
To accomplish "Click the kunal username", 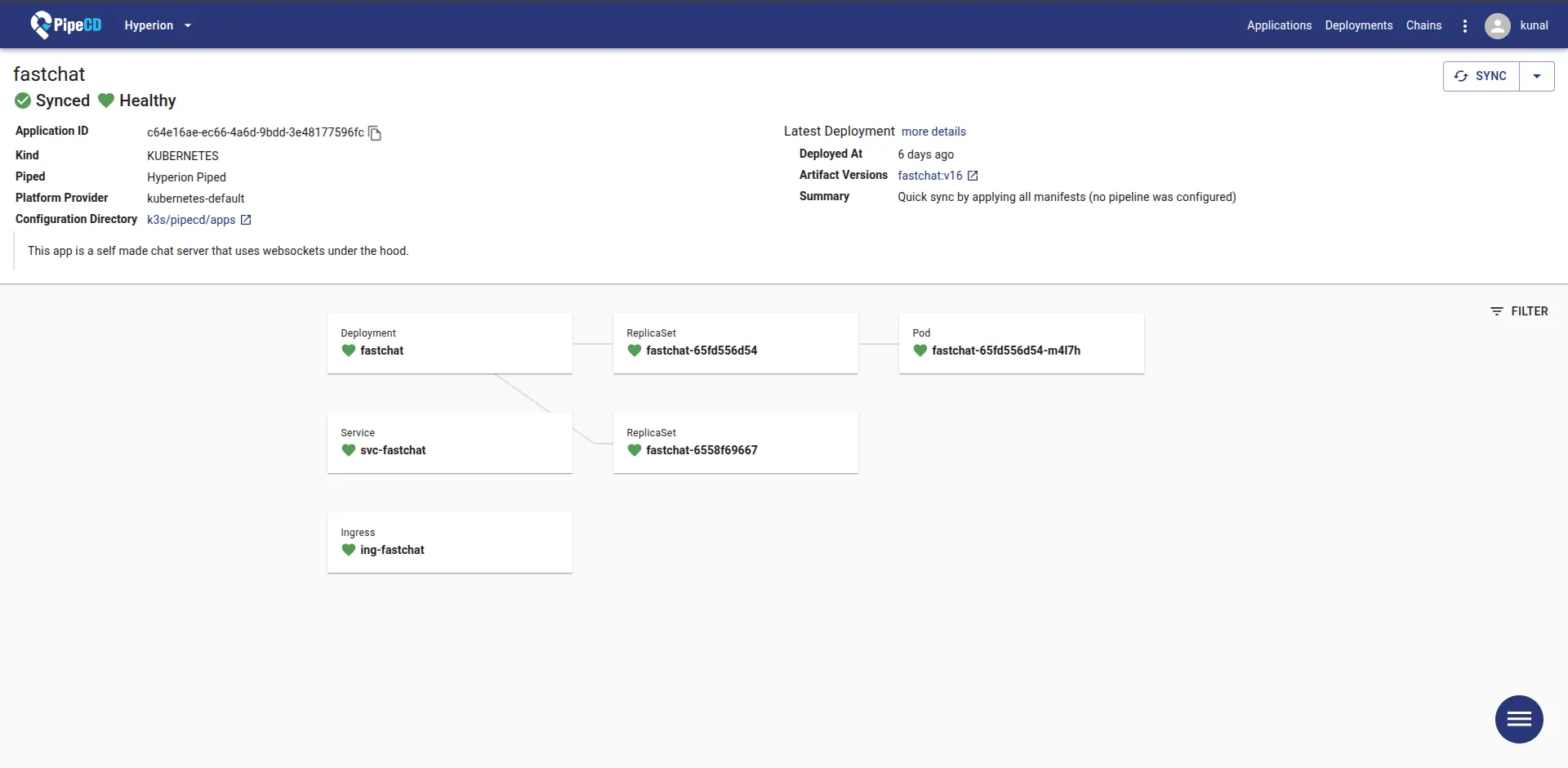I will pos(1534,25).
